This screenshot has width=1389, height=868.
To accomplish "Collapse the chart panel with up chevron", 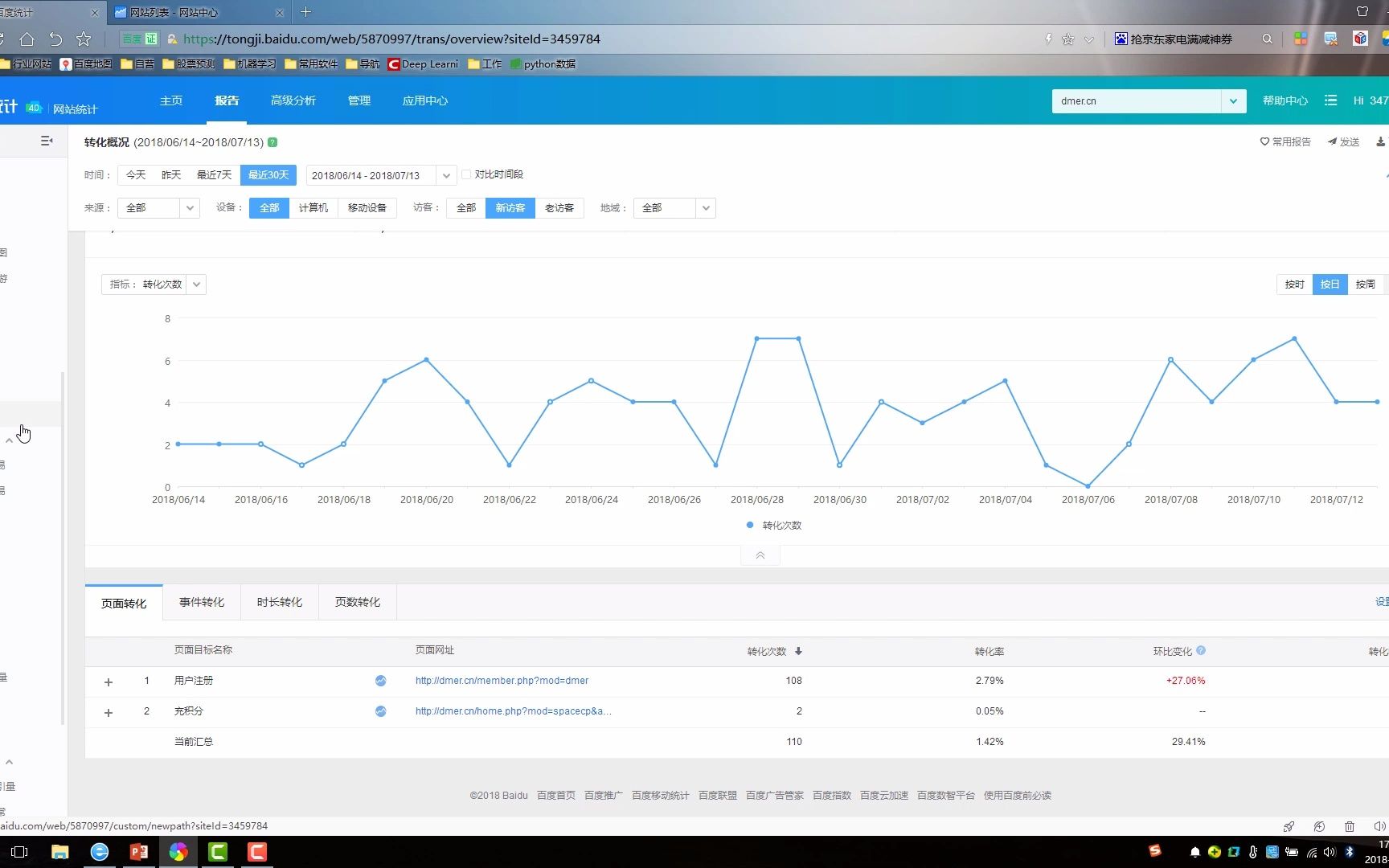I will [760, 555].
